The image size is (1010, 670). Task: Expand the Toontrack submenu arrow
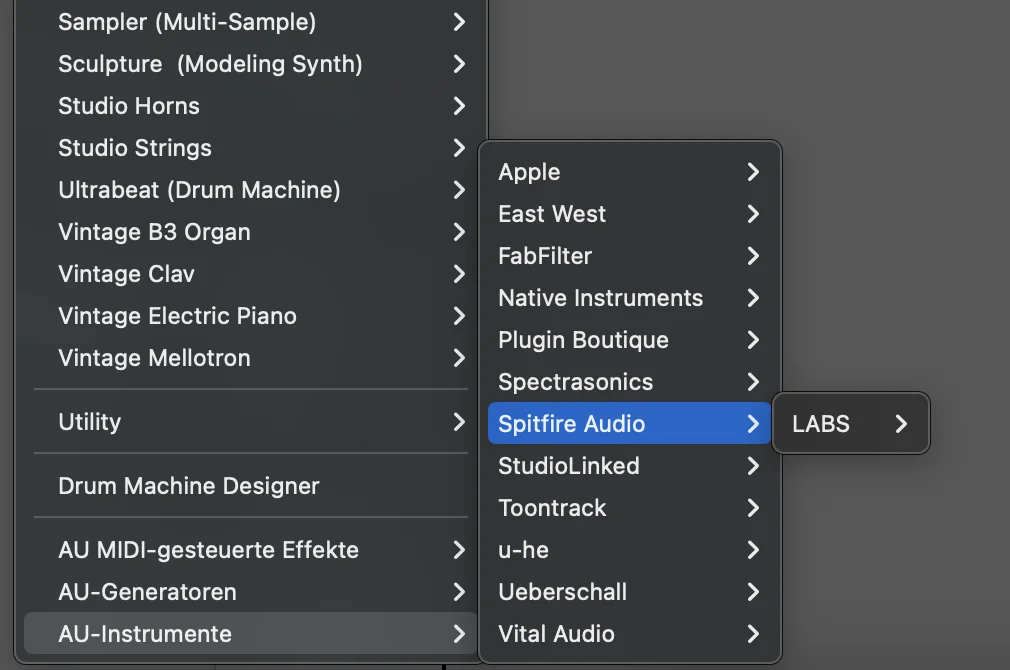753,508
